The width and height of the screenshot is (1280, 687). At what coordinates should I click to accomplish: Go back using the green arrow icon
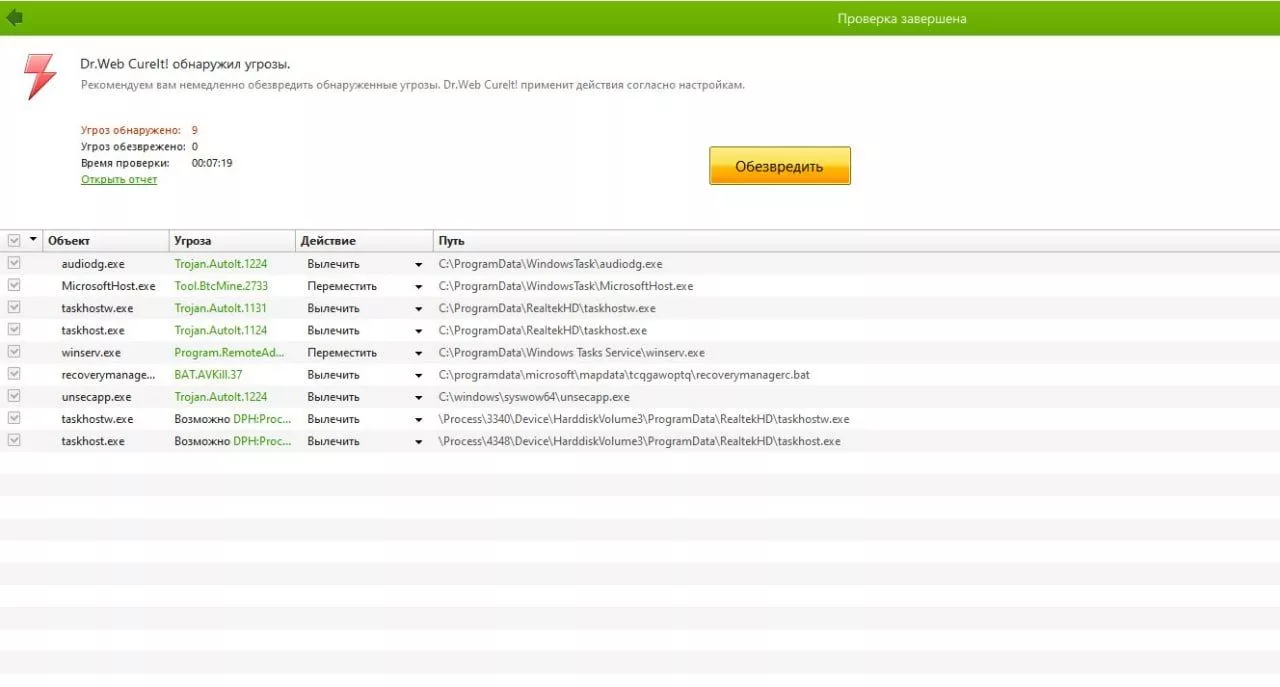tap(14, 17)
